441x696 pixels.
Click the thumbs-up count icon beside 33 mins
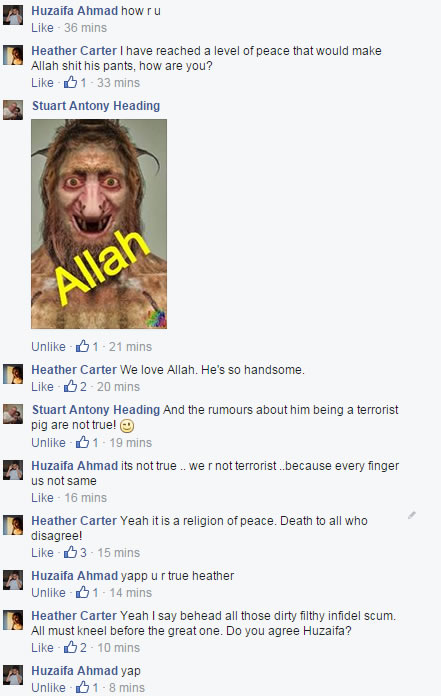point(70,82)
